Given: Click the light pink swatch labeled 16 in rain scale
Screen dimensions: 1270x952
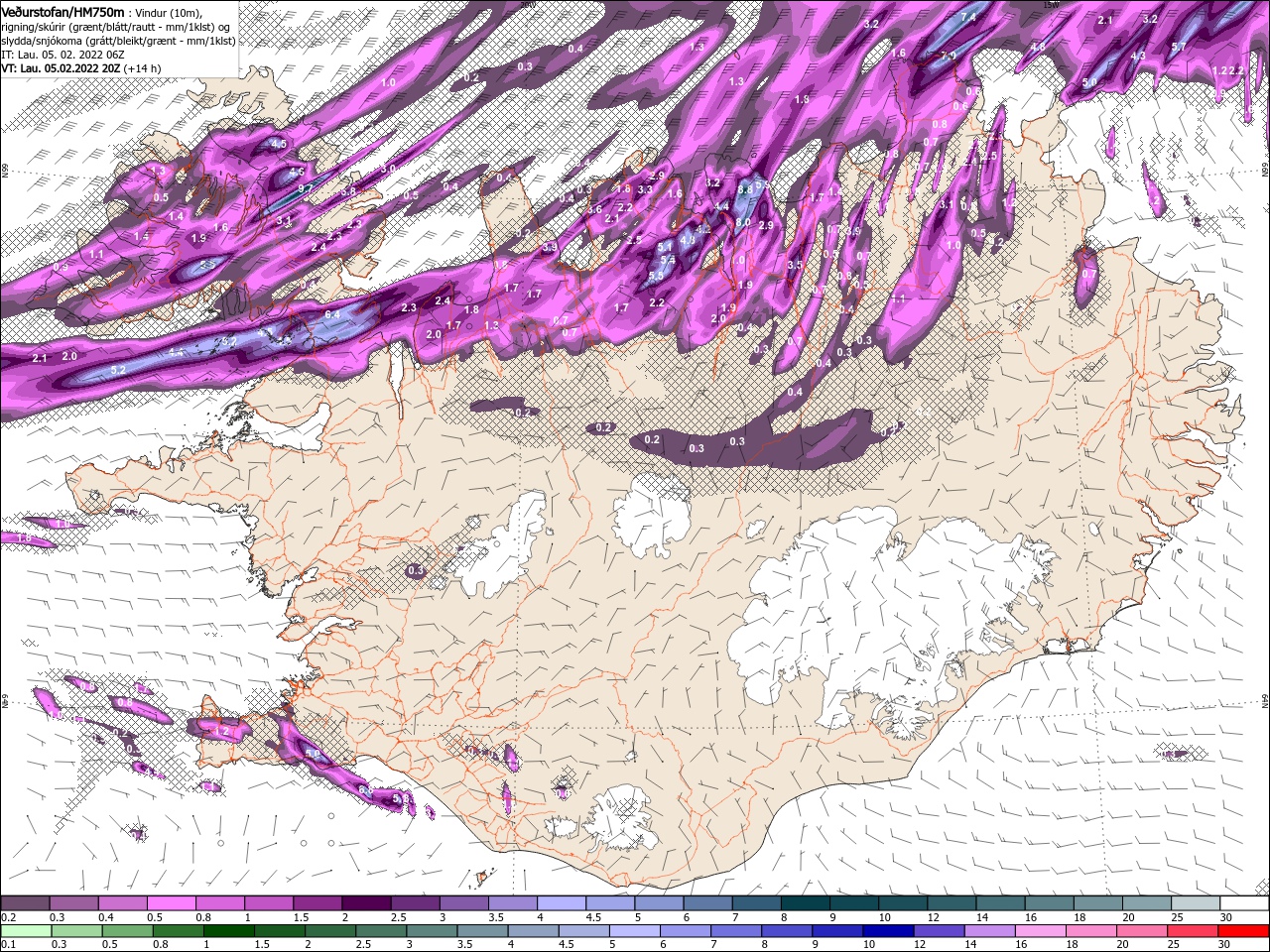Looking at the screenshot, I should click(x=1041, y=931).
